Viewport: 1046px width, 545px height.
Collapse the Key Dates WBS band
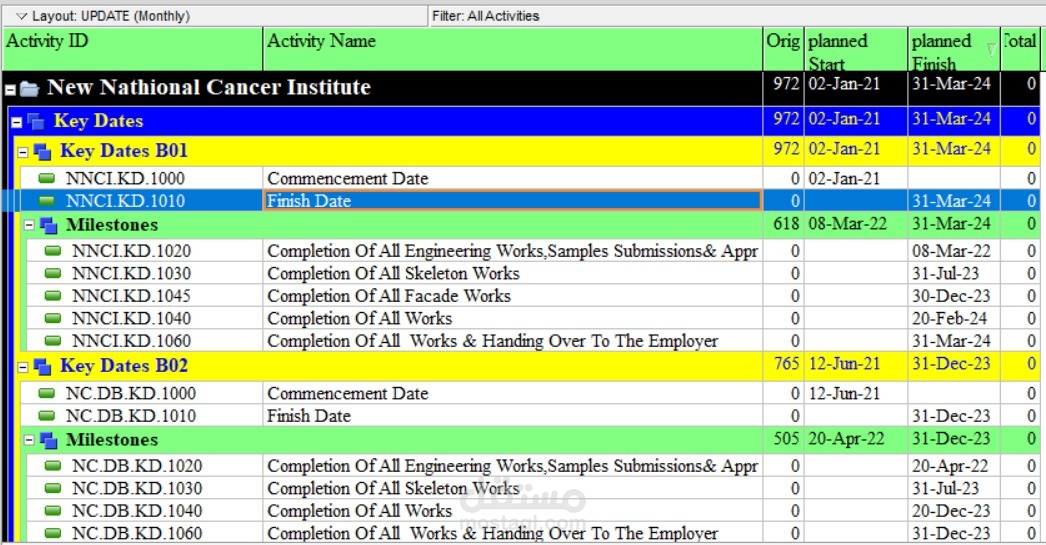[x=17, y=122]
